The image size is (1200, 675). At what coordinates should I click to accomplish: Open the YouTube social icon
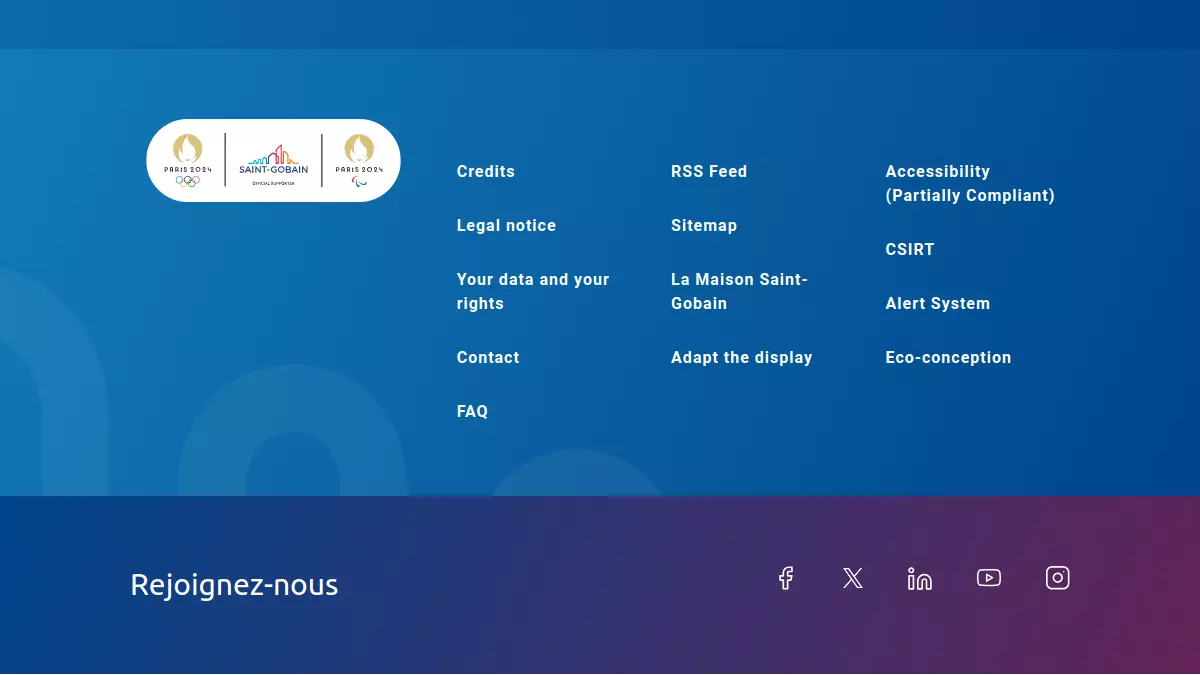pyautogui.click(x=989, y=578)
